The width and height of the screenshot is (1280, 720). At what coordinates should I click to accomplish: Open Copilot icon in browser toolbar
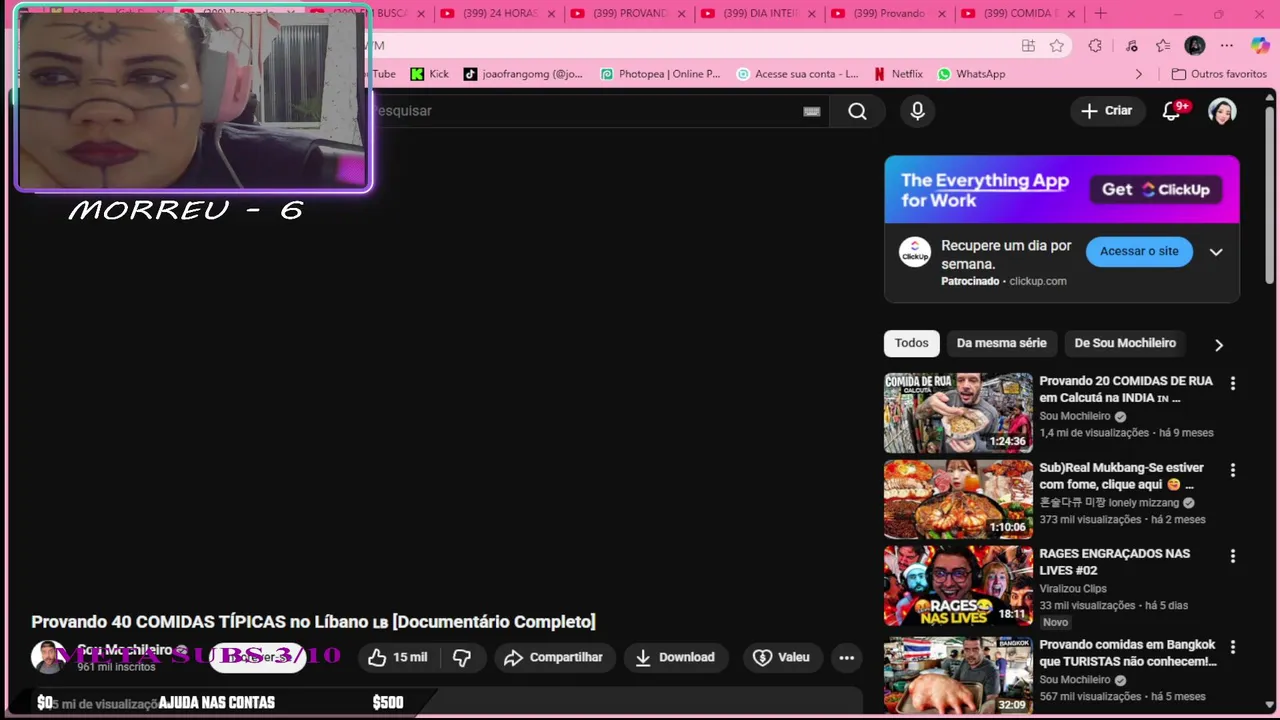click(x=1260, y=45)
